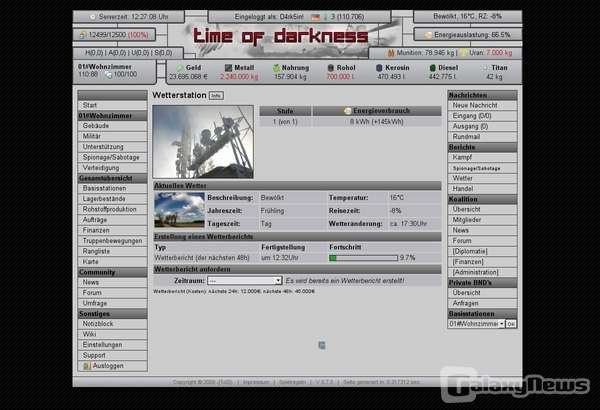Open Start in the left menu
Image resolution: width=600 pixels, height=410 pixels.
click(x=112, y=105)
